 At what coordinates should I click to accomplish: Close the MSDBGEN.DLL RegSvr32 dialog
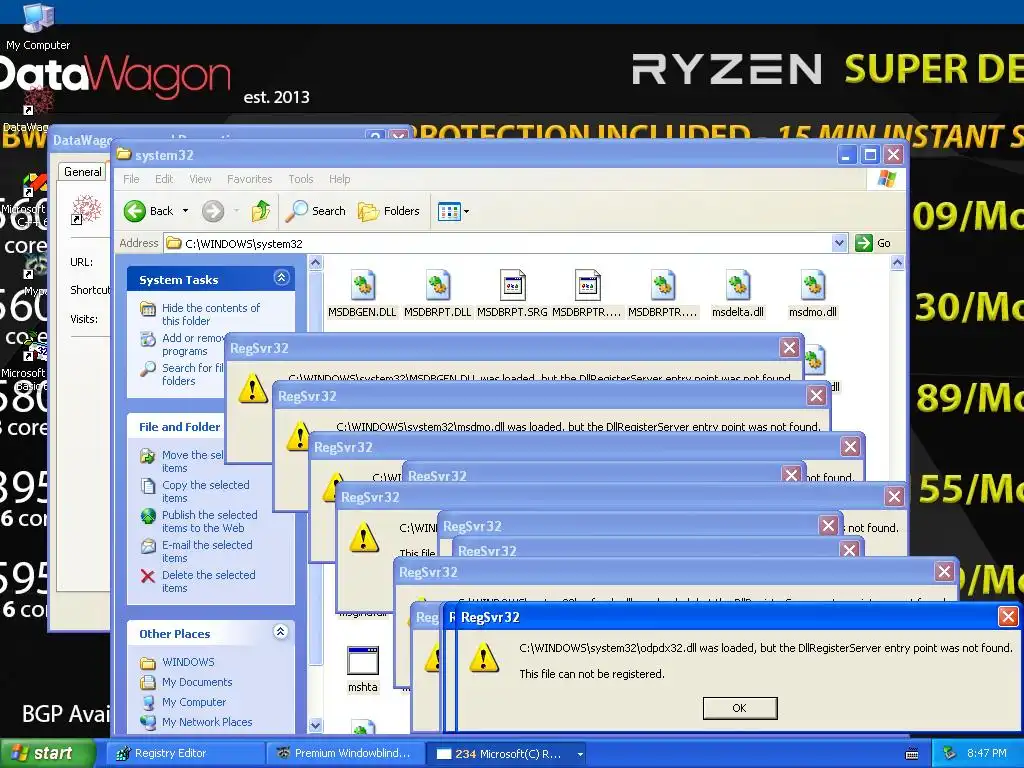790,347
